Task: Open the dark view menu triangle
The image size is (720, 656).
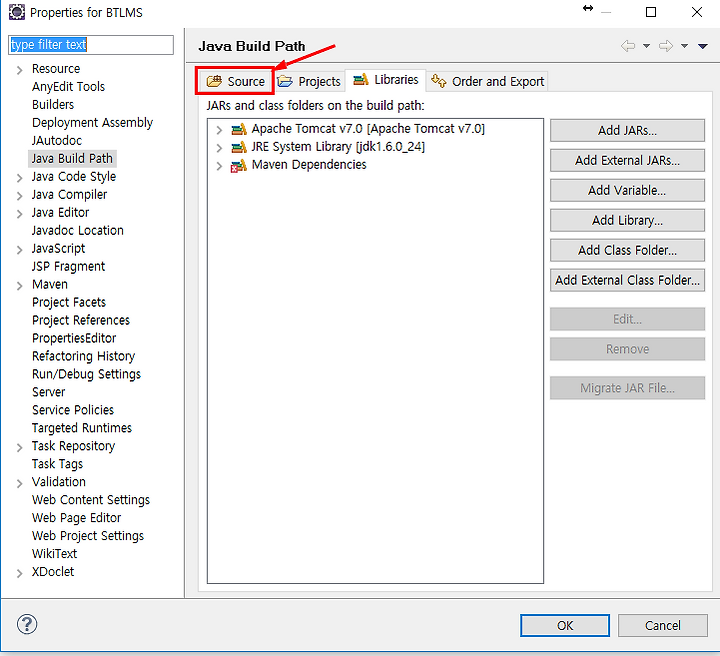Action: coord(703,46)
